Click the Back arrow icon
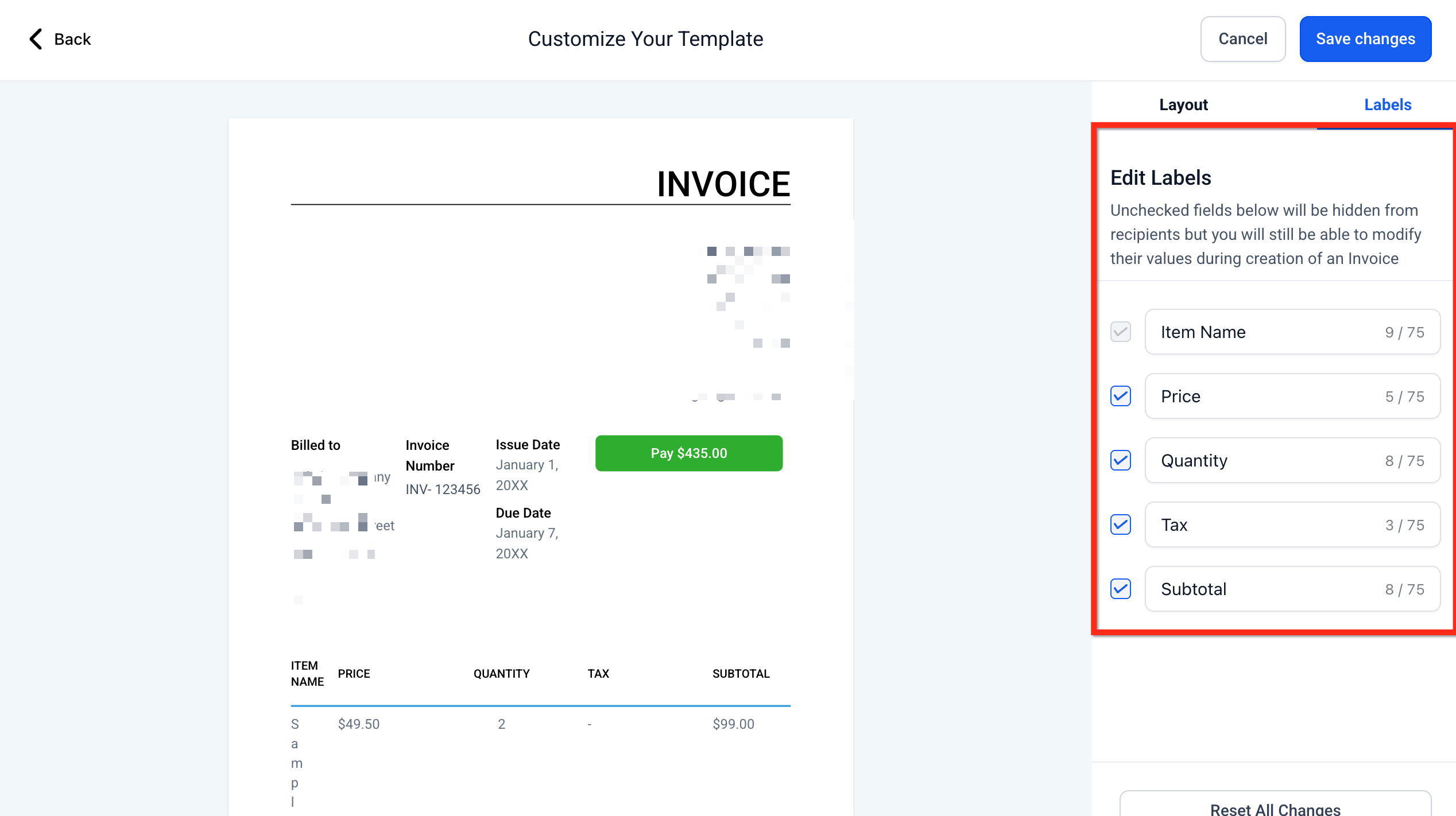Viewport: 1456px width, 816px height. [x=36, y=39]
